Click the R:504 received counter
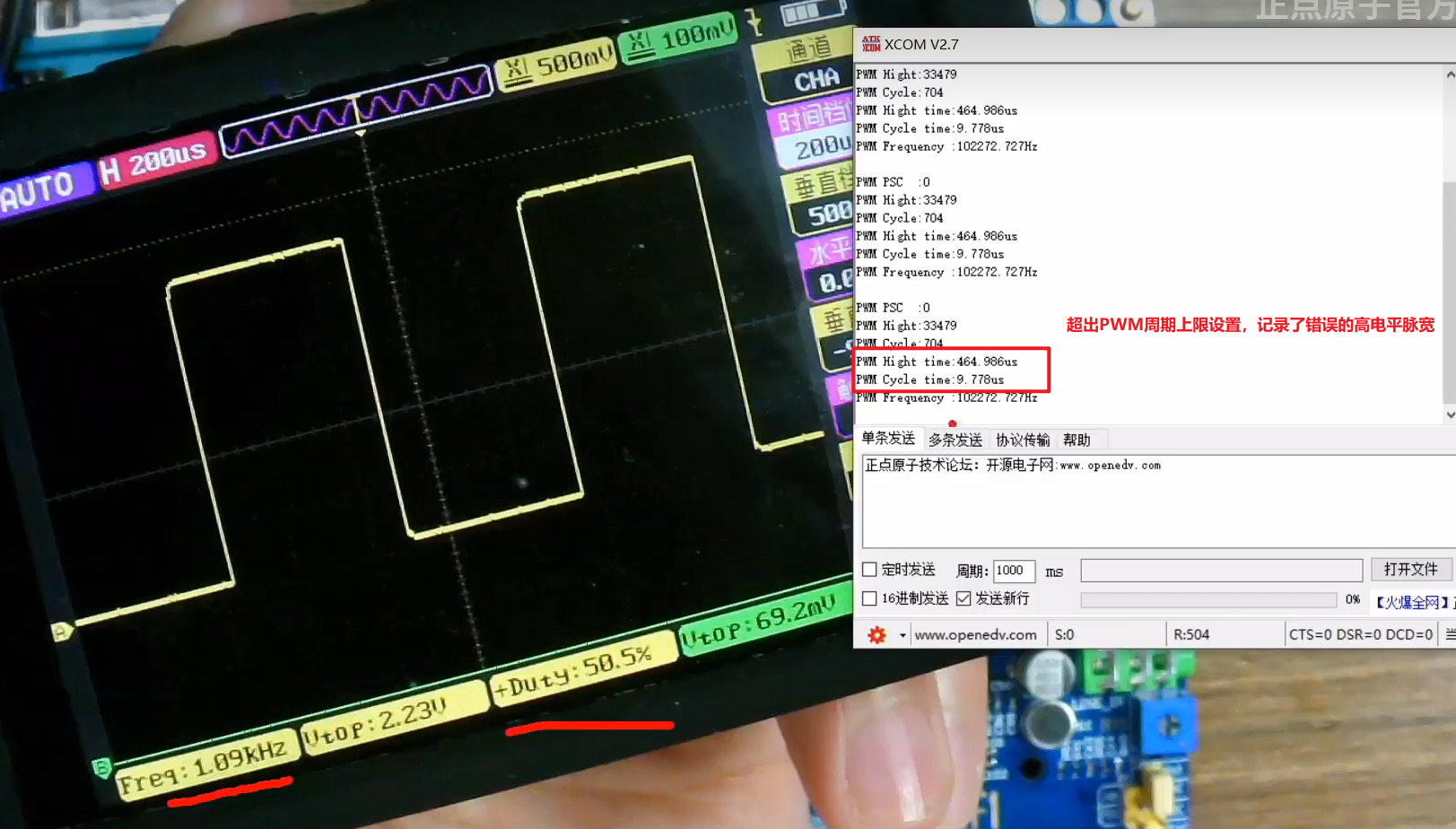 pyautogui.click(x=1191, y=635)
